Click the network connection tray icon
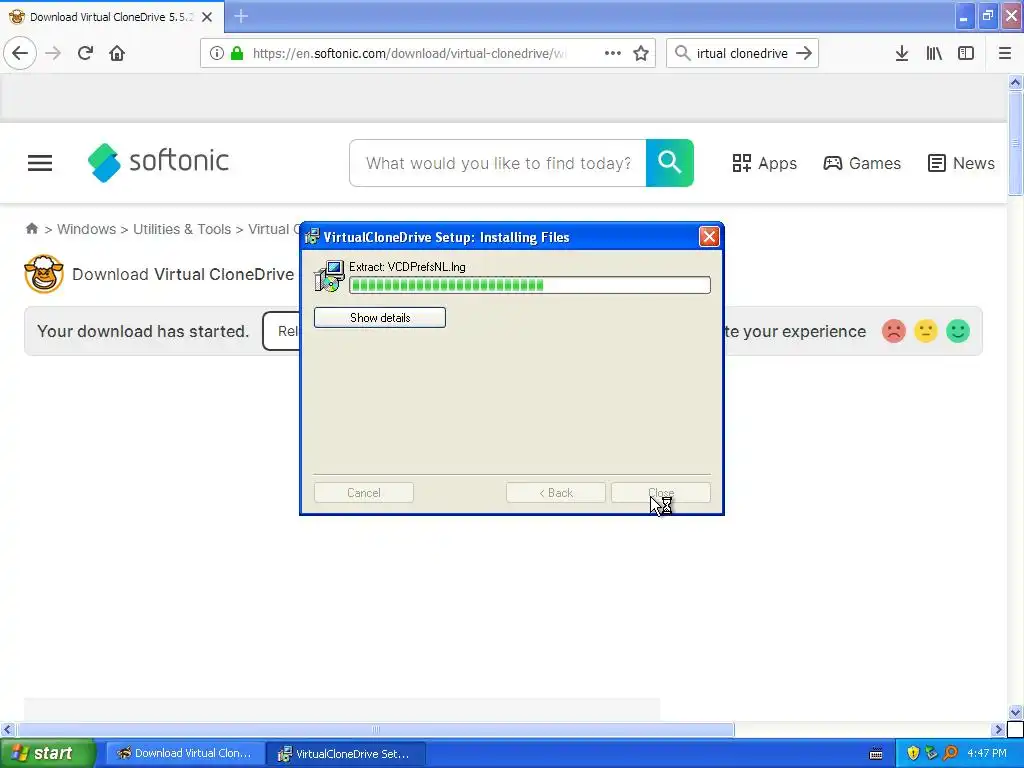1024x768 pixels. pos(931,753)
